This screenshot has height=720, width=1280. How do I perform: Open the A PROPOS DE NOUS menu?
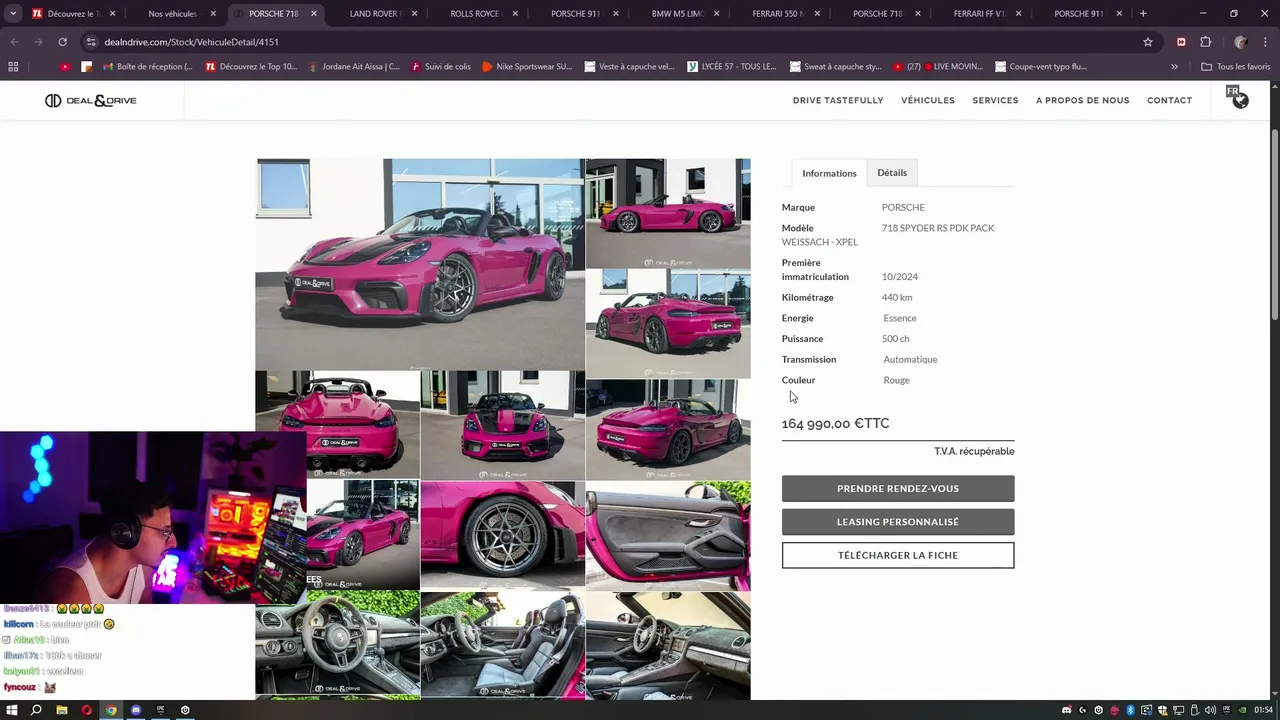pyautogui.click(x=1083, y=100)
